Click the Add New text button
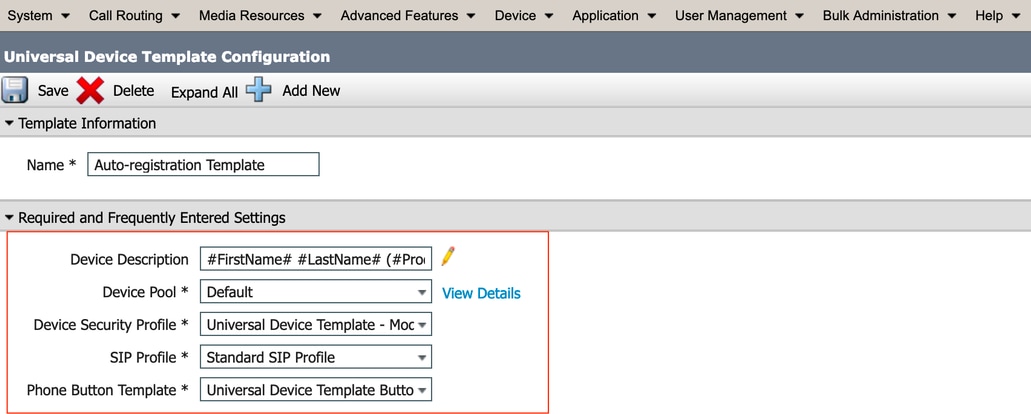This screenshot has width=1031, height=414. click(311, 91)
